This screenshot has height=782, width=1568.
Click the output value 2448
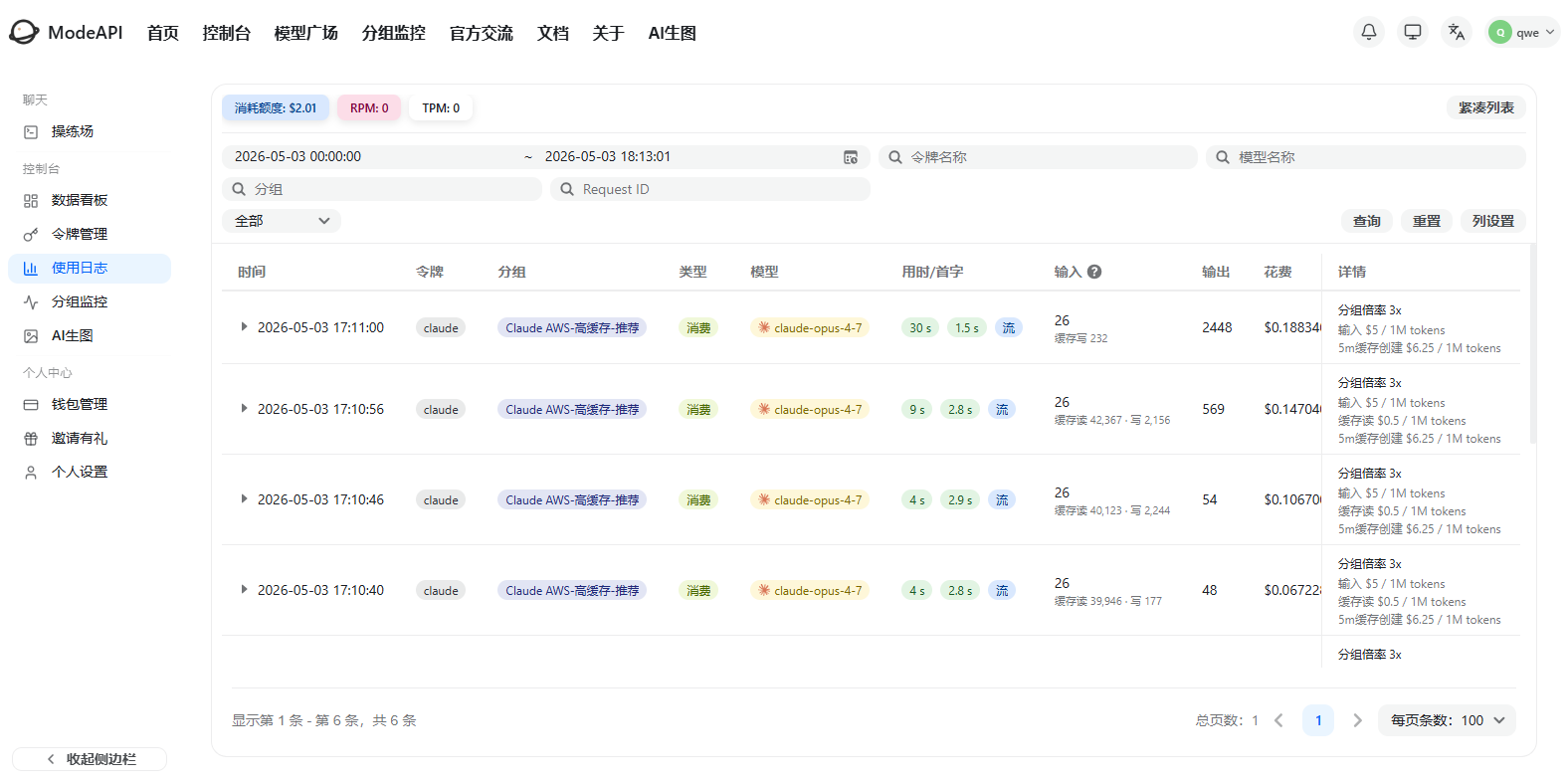1217,327
